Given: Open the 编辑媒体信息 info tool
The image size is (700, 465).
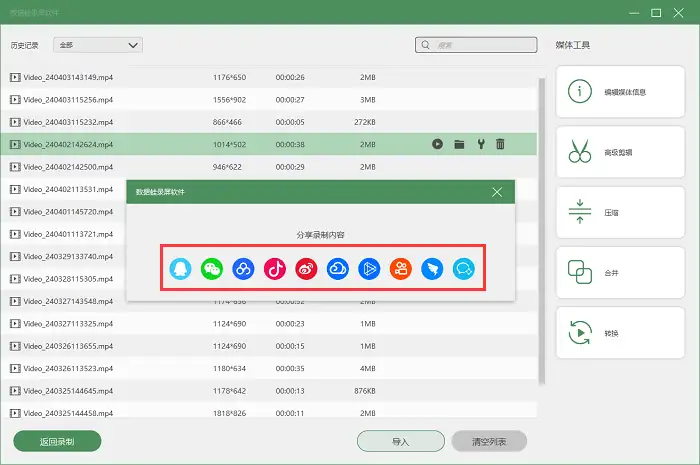Looking at the screenshot, I should (x=620, y=92).
